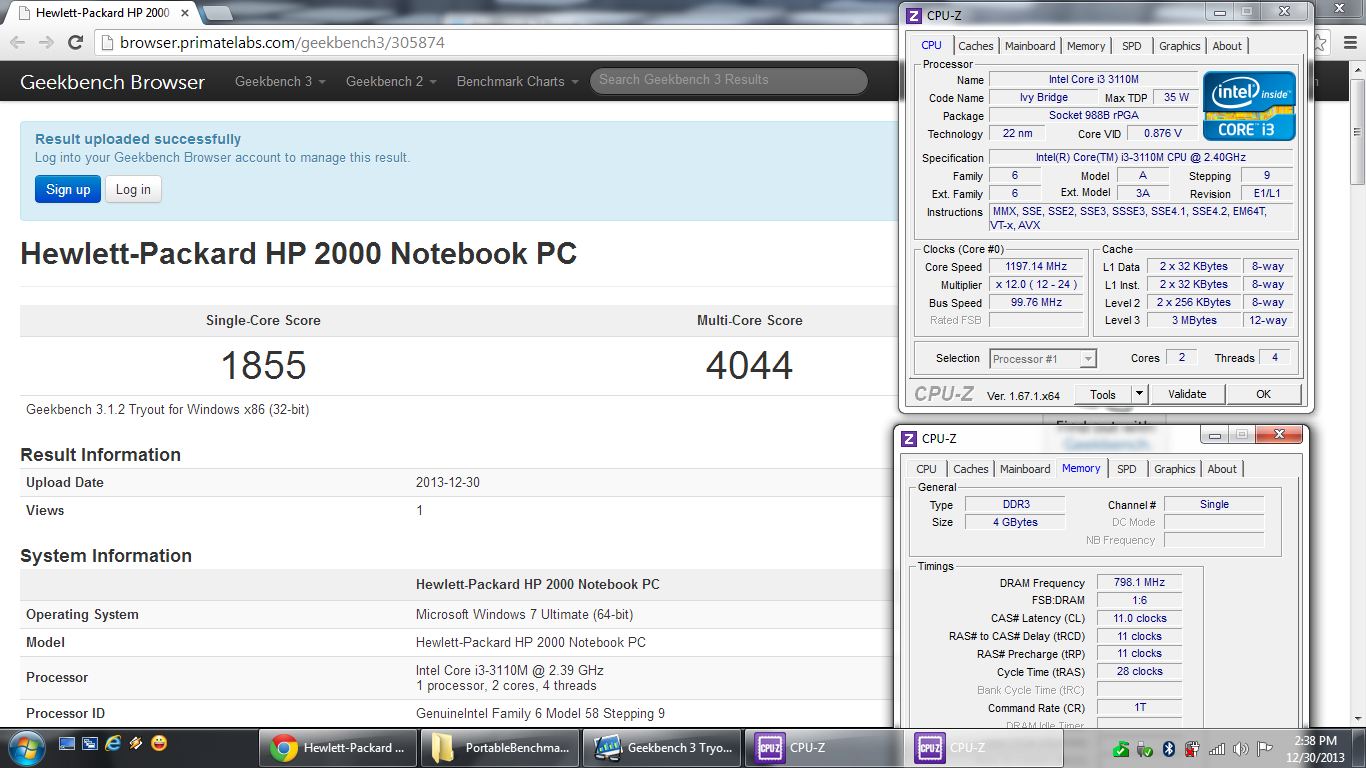Open a new Chrome tab
1366x768 pixels.
click(217, 13)
